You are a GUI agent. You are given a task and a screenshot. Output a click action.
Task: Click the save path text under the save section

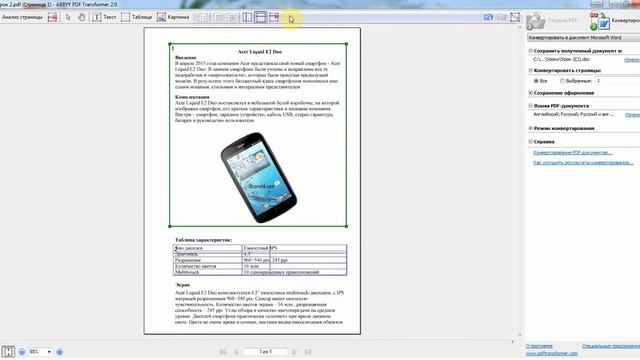[561, 60]
